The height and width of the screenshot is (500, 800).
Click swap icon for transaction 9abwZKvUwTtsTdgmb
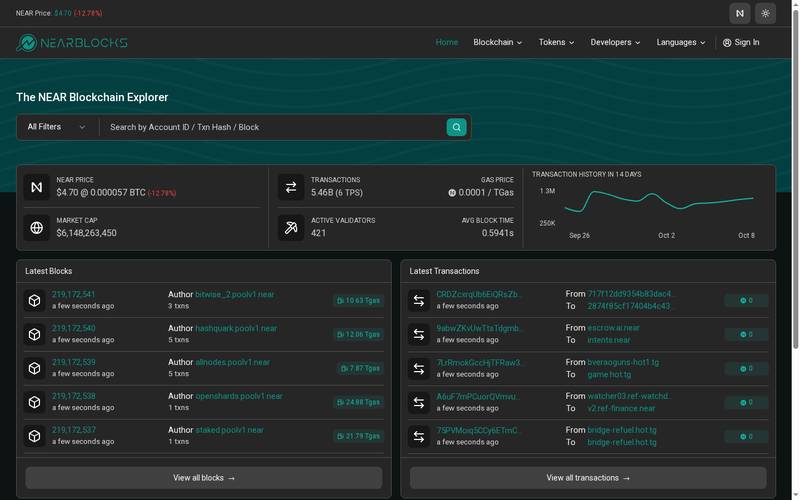click(418, 335)
